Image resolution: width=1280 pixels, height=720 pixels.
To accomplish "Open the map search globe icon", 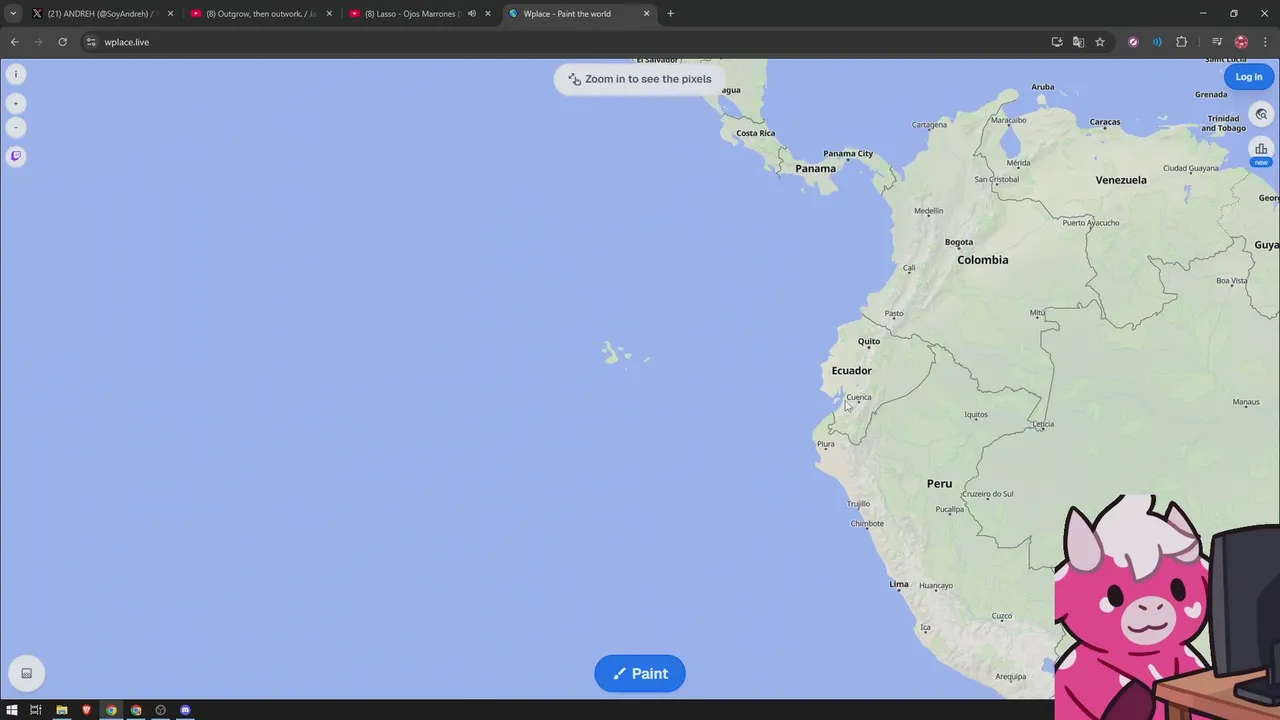I will 1261,114.
